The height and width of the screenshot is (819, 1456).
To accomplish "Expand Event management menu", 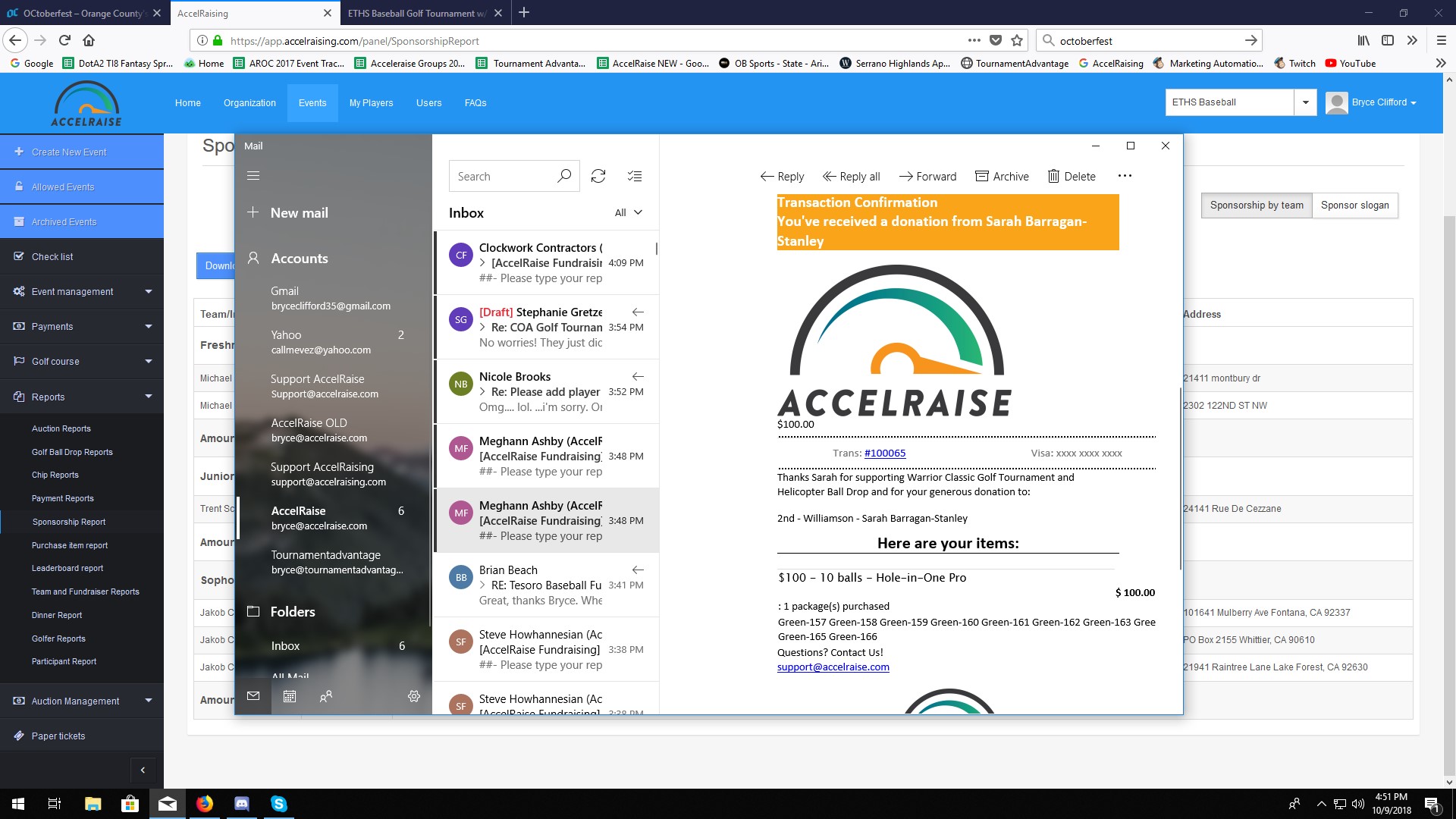I will coord(82,291).
